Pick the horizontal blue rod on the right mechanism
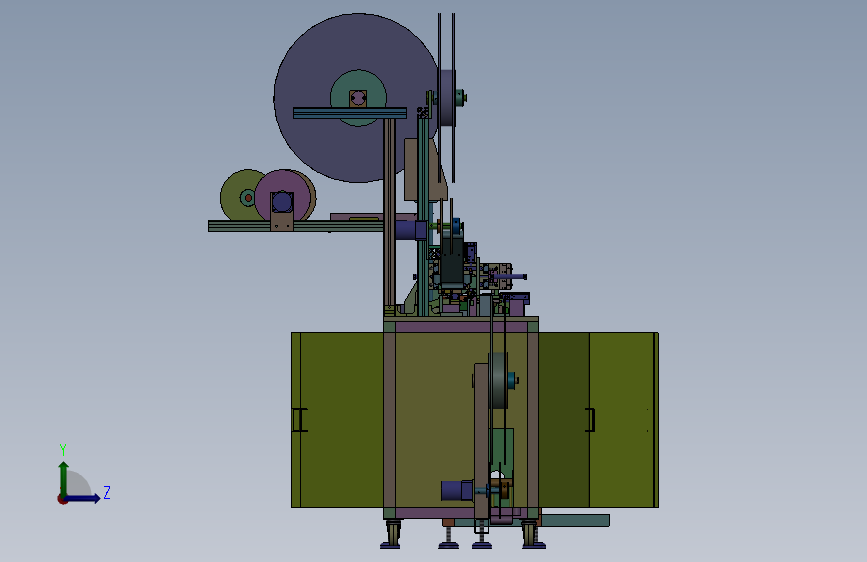The height and width of the screenshot is (562, 867). click(511, 277)
